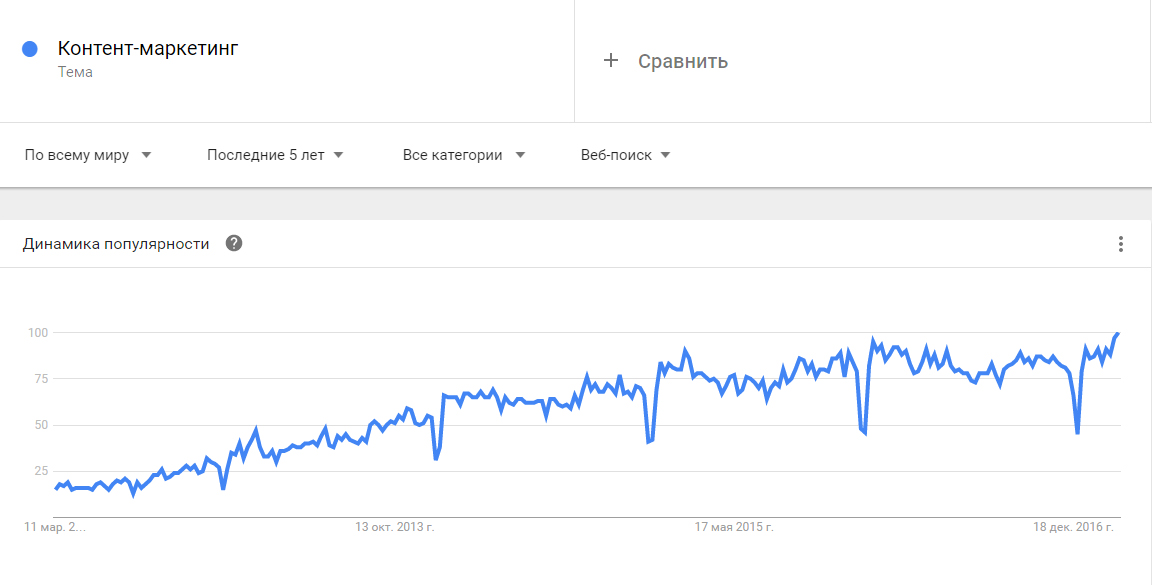
Task: Click the arrow next to Веб-поиск
Action: coord(666,155)
